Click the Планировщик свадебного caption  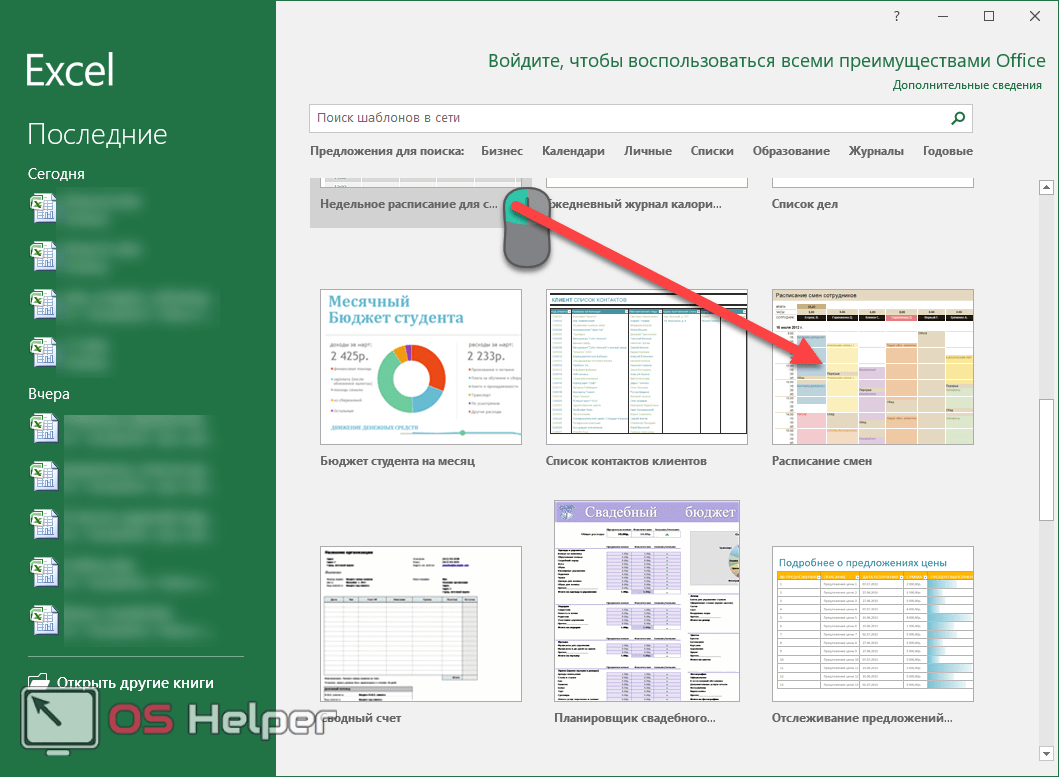coord(634,718)
